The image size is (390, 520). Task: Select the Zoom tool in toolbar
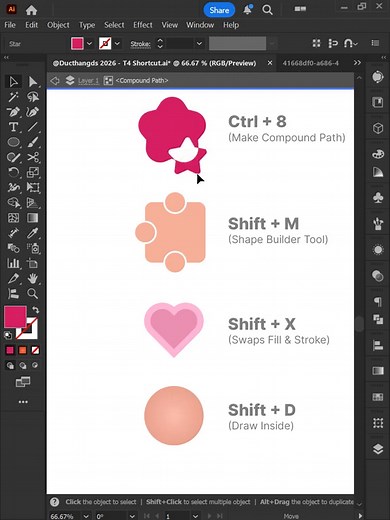[x=33, y=293]
